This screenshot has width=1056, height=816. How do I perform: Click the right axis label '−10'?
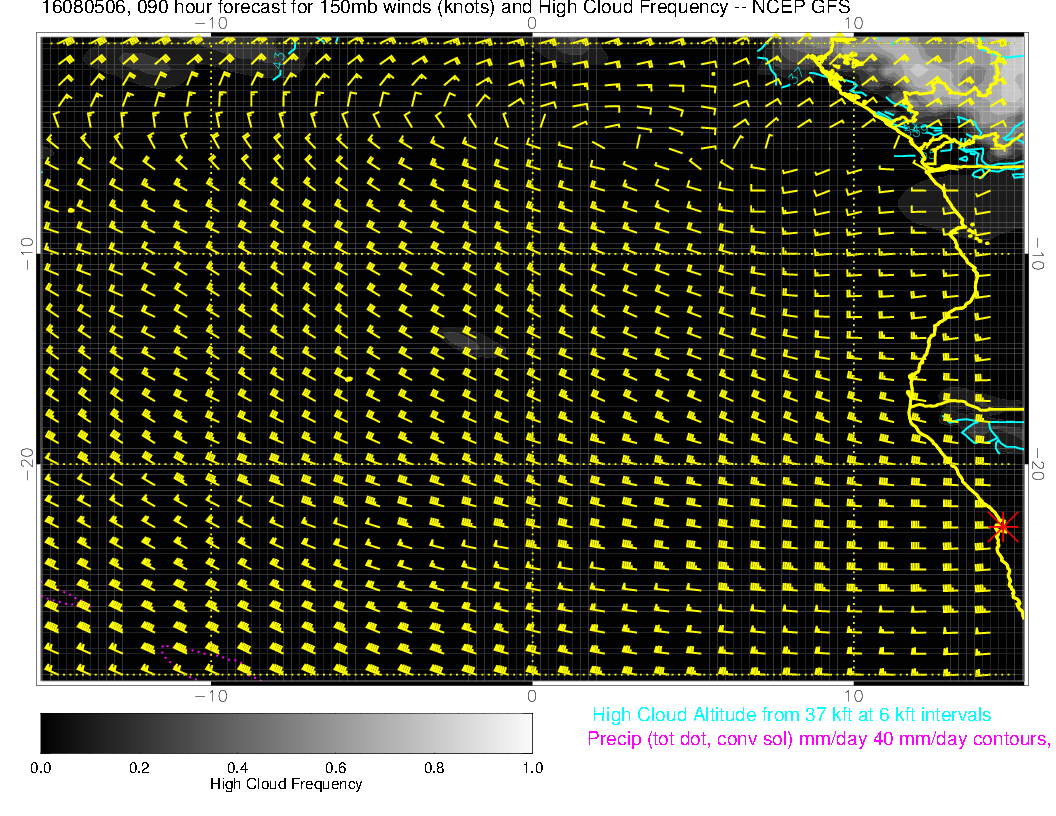(1037, 253)
